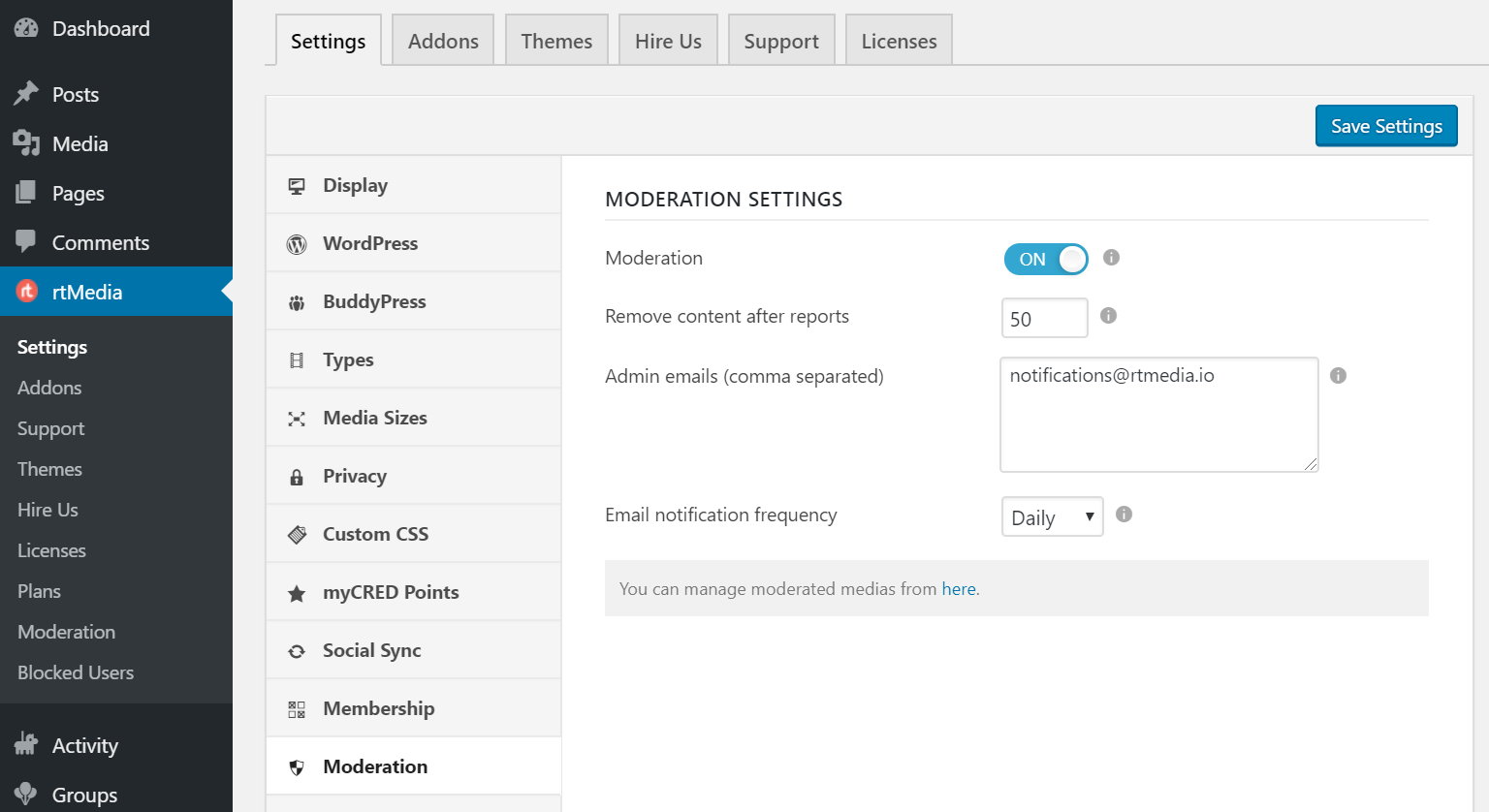Click the Moderation shield icon
1489x812 pixels.
coord(298,765)
